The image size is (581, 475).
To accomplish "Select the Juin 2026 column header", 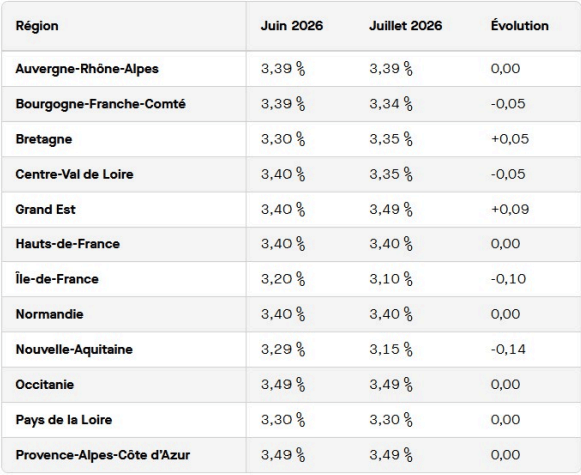I will (292, 26).
